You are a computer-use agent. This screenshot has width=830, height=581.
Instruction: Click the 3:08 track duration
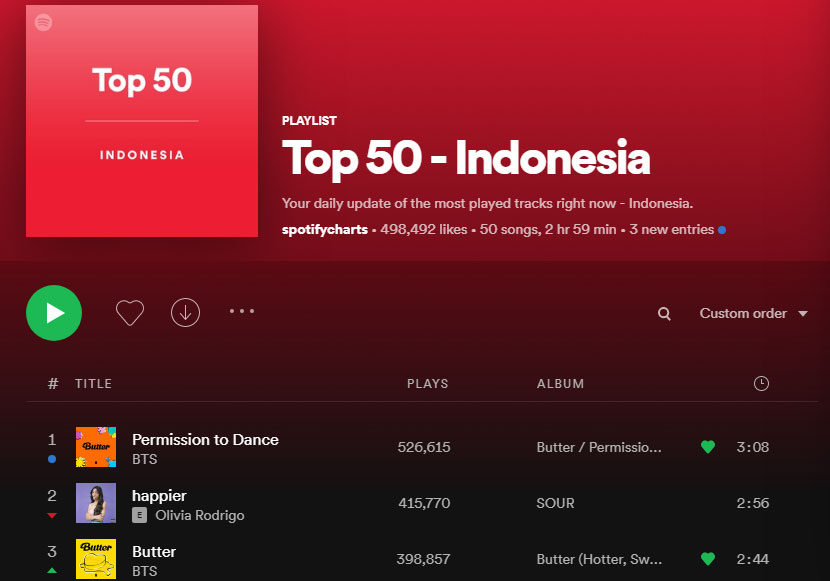coord(753,447)
